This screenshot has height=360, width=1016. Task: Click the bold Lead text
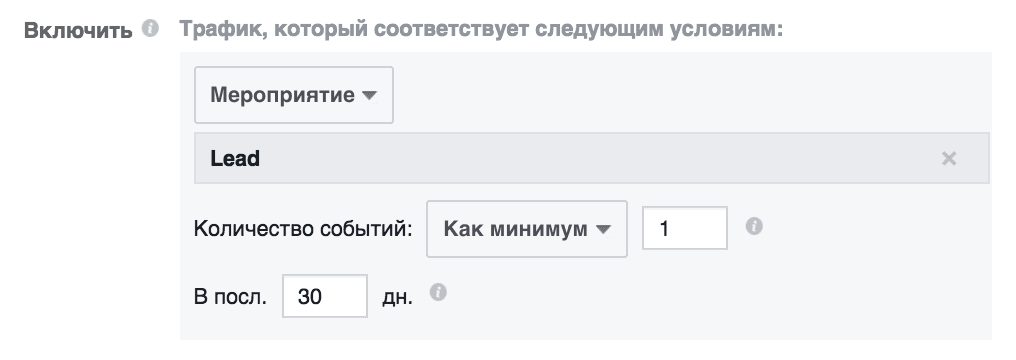[235, 159]
